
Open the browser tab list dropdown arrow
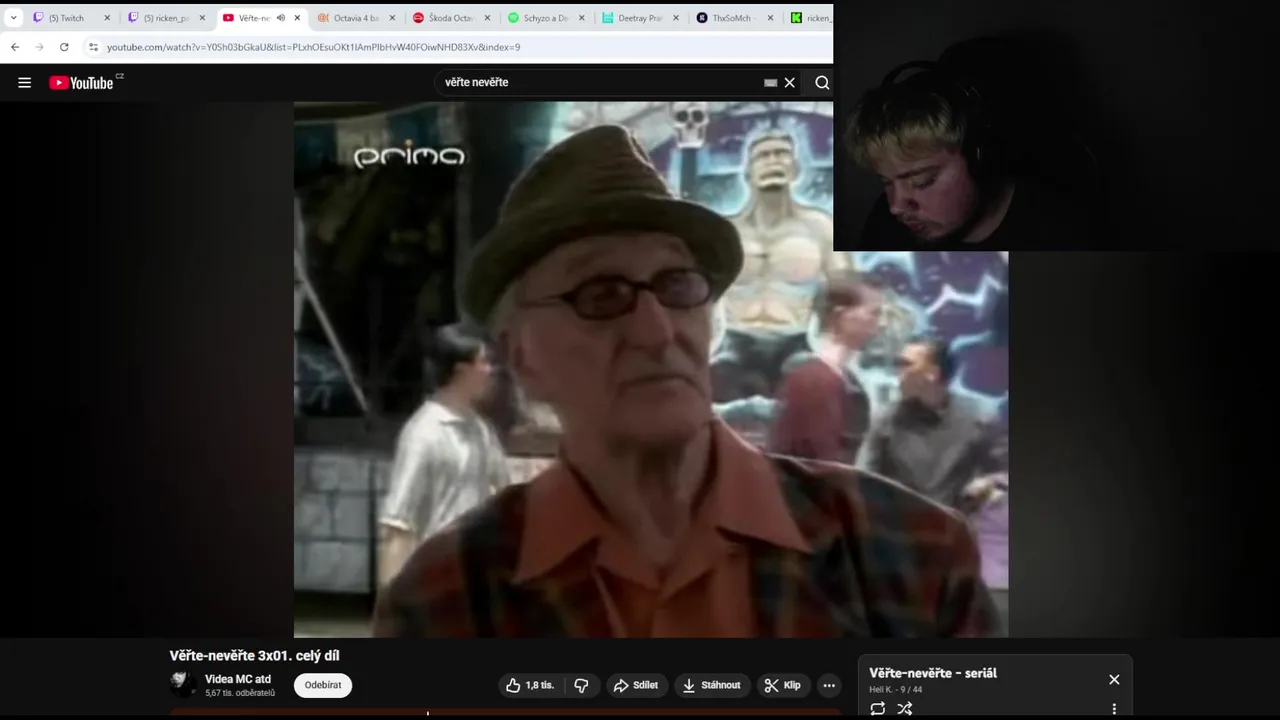point(14,18)
